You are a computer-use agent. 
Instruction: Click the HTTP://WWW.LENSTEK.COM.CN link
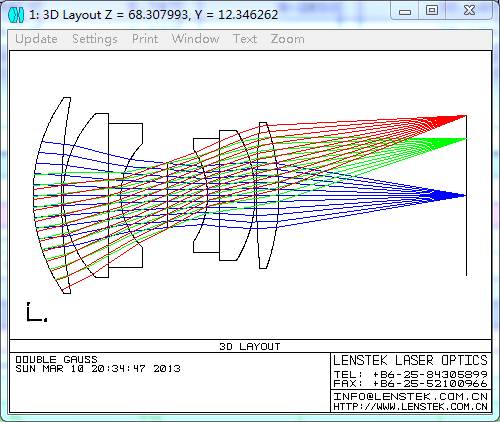coord(410,407)
